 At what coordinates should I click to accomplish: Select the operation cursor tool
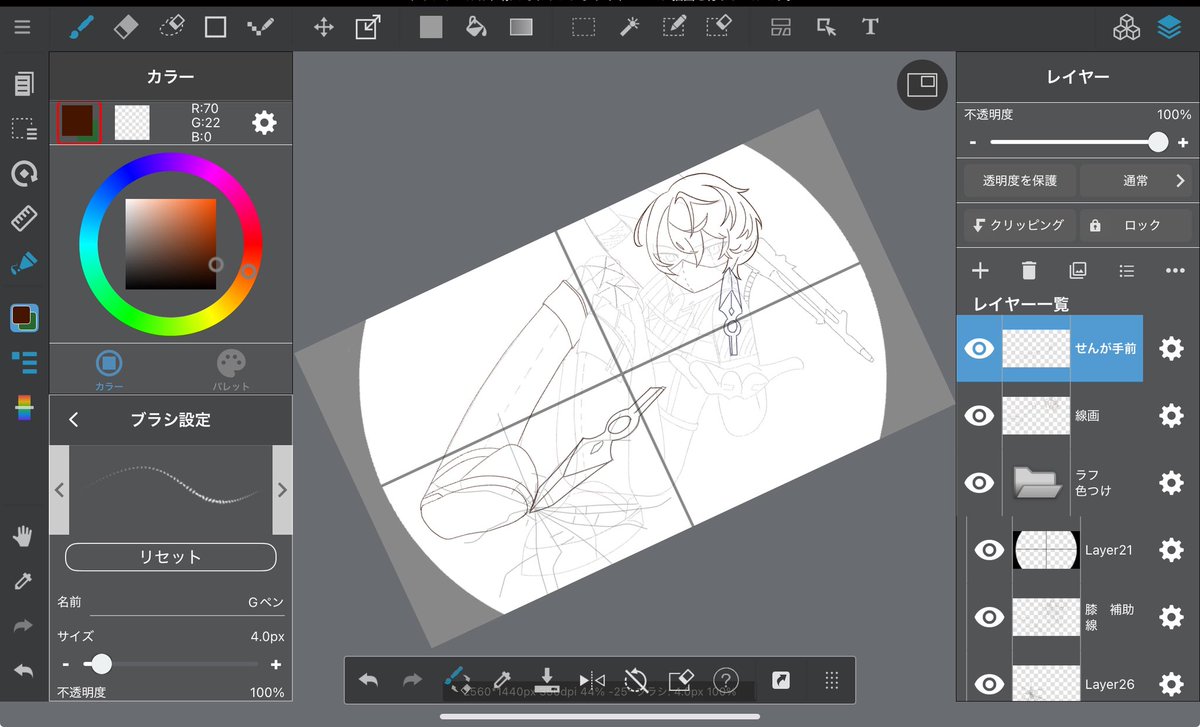(826, 27)
